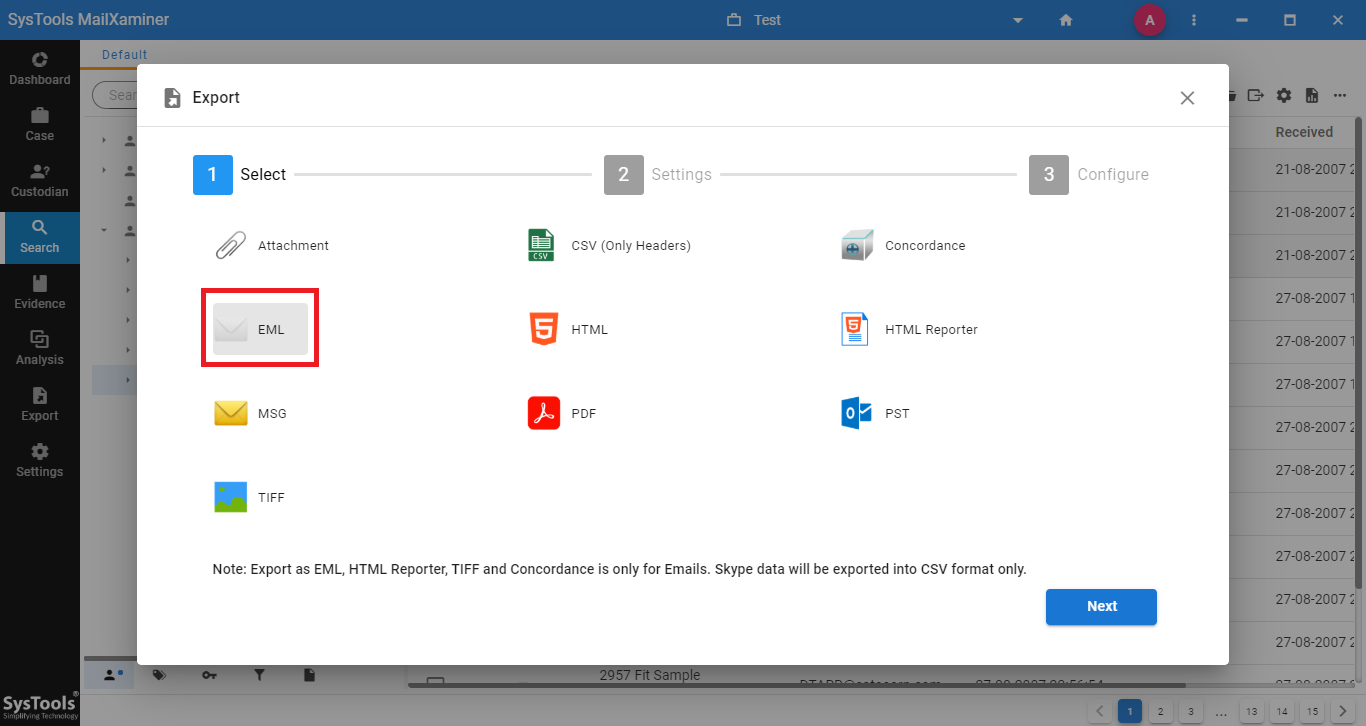
Task: Go to page 1 in pagination
Action: click(x=1130, y=711)
